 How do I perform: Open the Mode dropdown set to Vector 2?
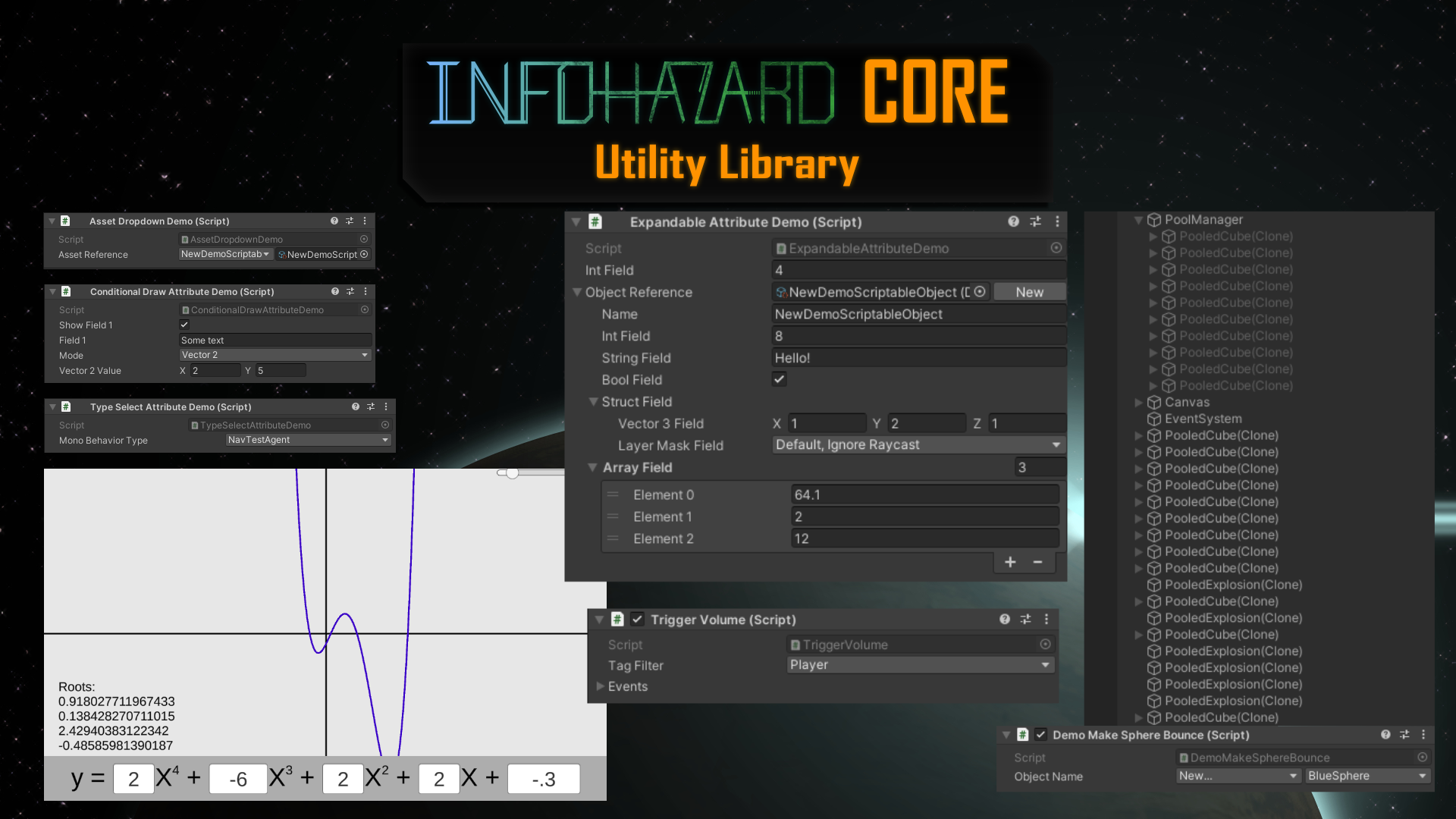[x=275, y=355]
